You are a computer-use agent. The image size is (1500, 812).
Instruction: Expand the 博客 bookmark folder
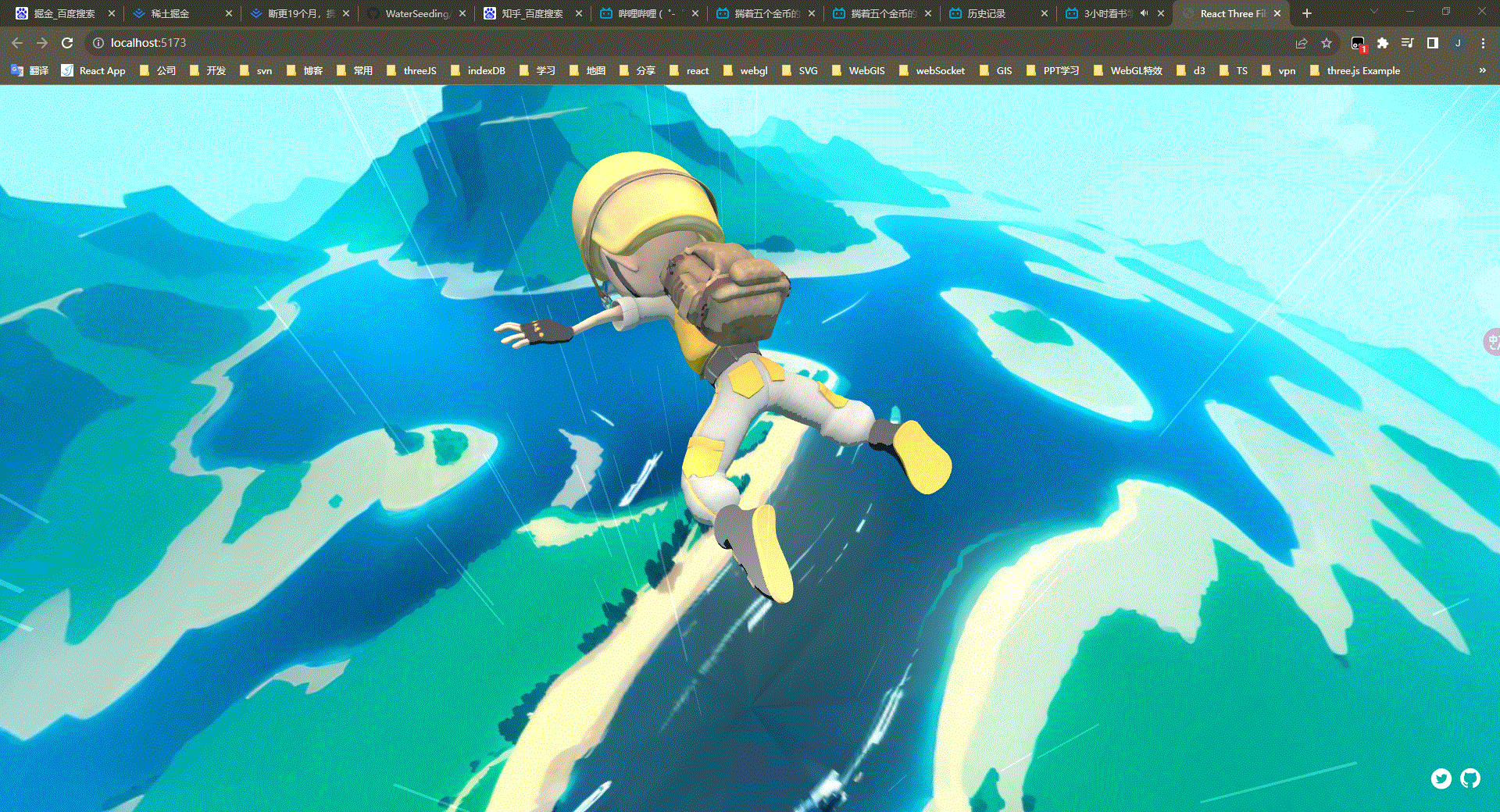pyautogui.click(x=304, y=70)
